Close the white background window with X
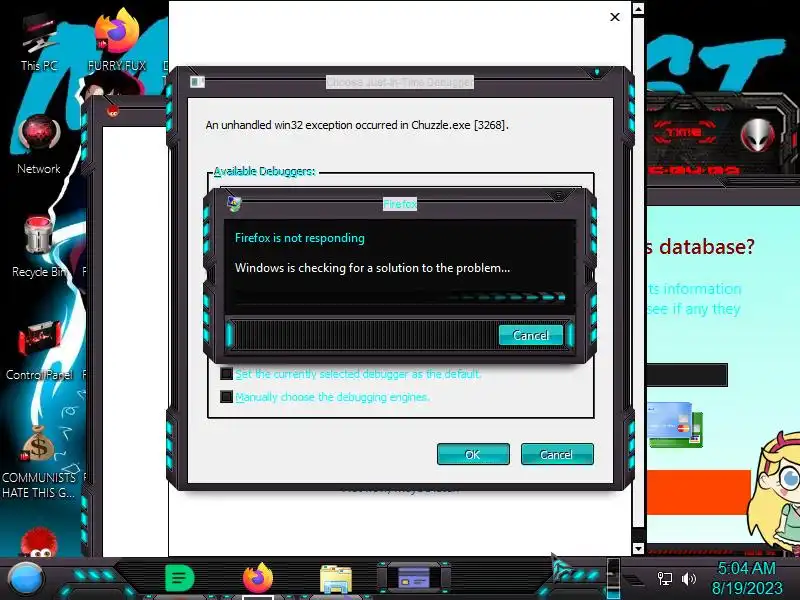The width and height of the screenshot is (800, 600). (x=615, y=17)
